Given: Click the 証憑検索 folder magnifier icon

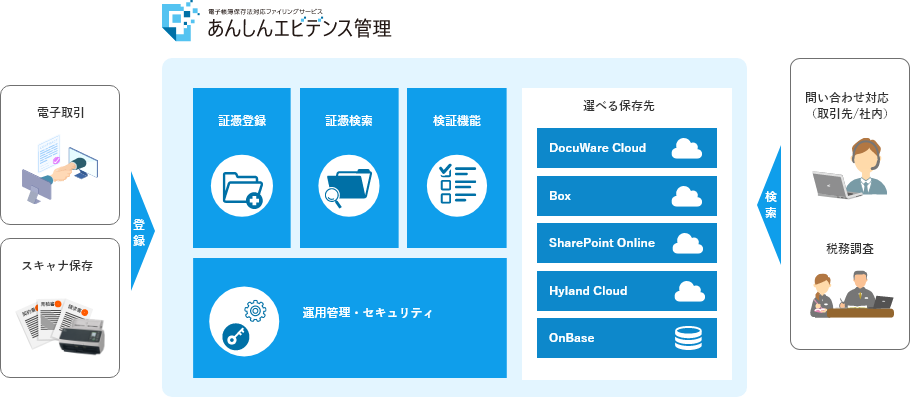Looking at the screenshot, I should click(x=348, y=187).
